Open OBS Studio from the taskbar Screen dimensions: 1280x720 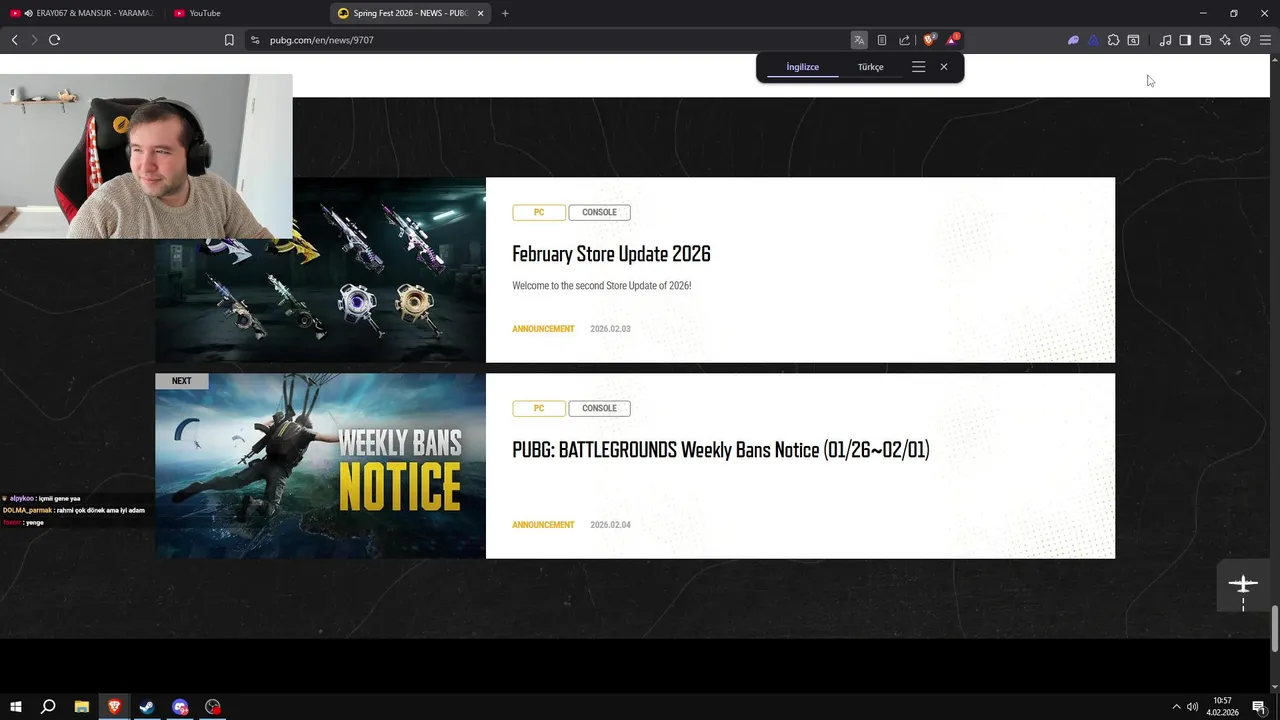click(212, 707)
